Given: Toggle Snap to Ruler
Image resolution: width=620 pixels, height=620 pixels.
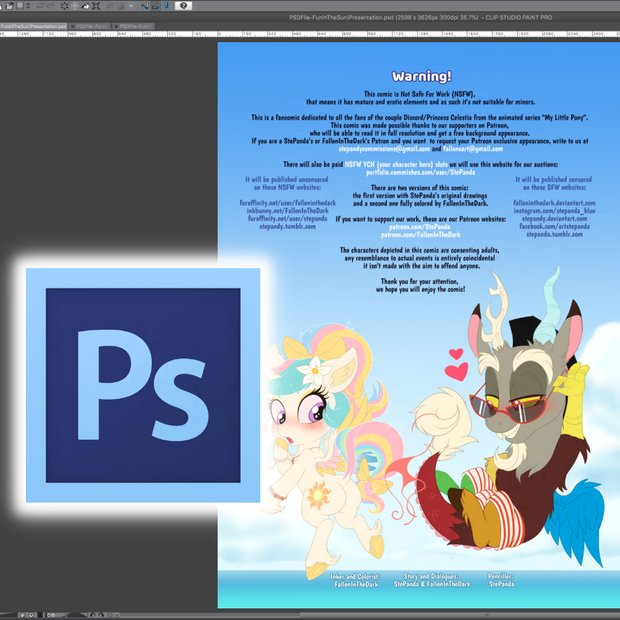Looking at the screenshot, I should (x=145, y=6).
